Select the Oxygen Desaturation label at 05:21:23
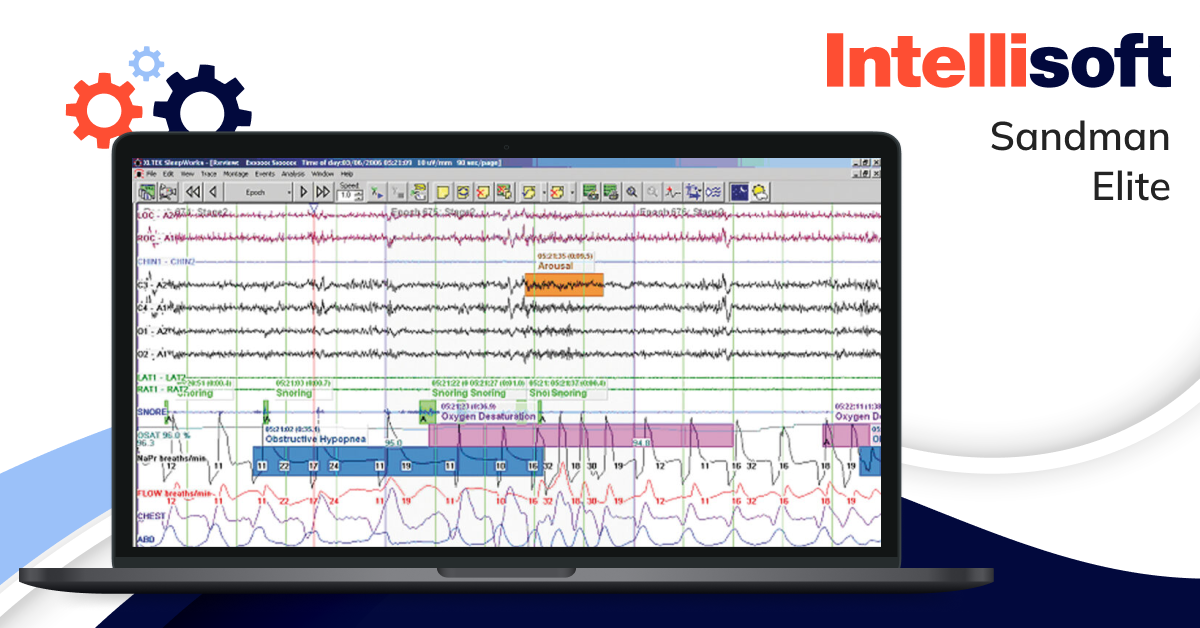Image resolution: width=1200 pixels, height=628 pixels. 488,416
